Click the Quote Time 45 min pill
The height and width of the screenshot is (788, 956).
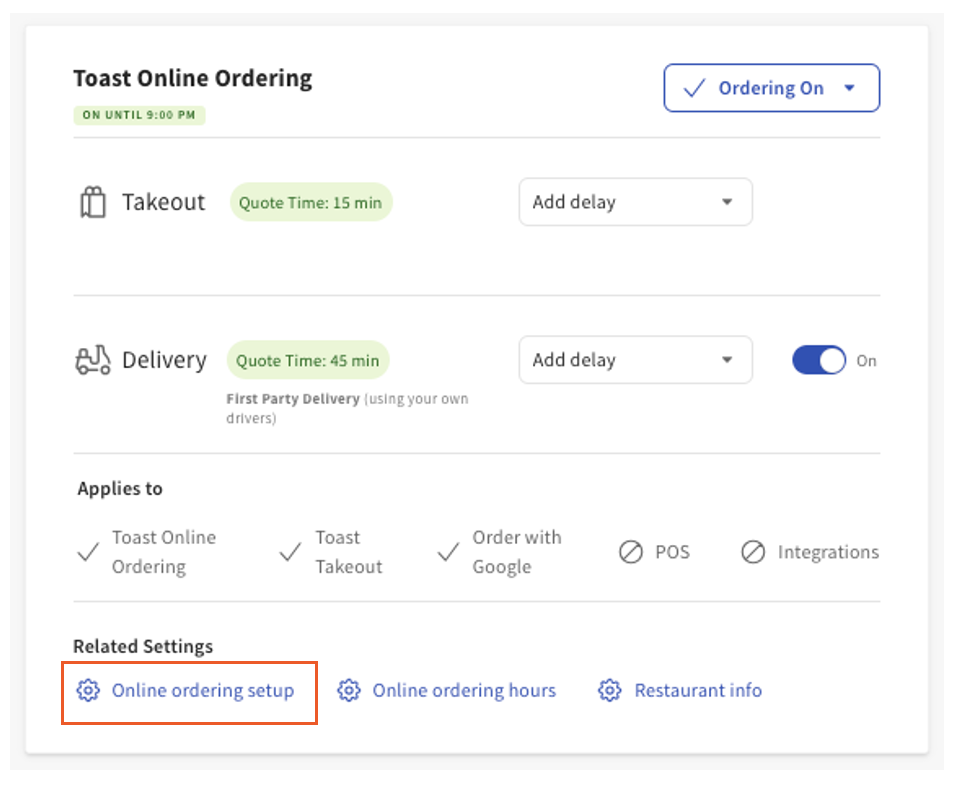tap(307, 359)
